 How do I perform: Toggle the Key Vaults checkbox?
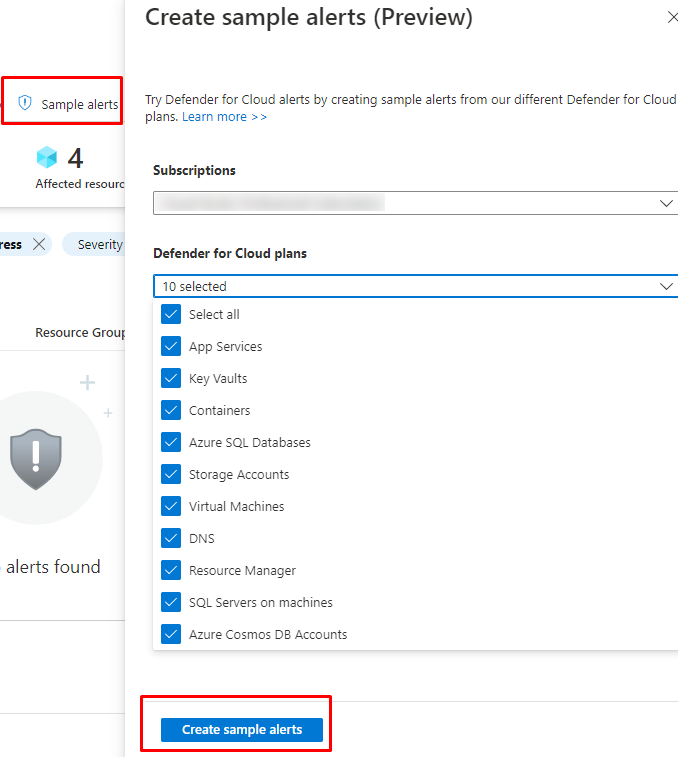[x=171, y=378]
